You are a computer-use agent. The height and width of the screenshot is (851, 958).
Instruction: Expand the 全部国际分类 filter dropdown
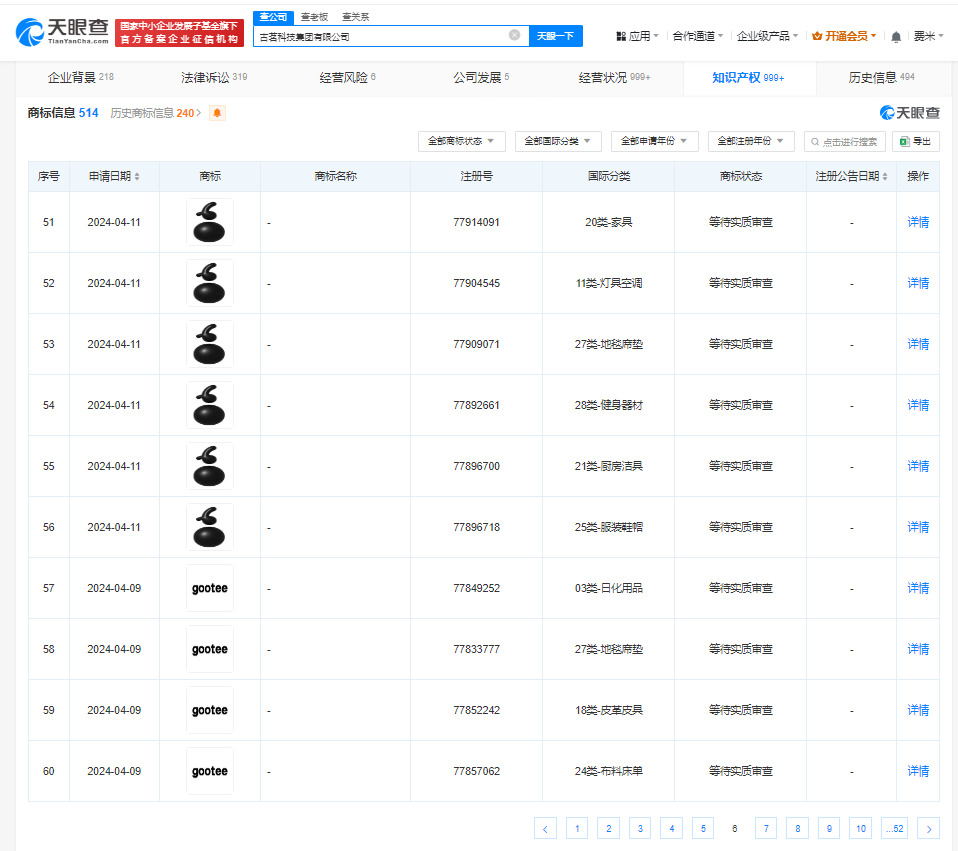558,141
